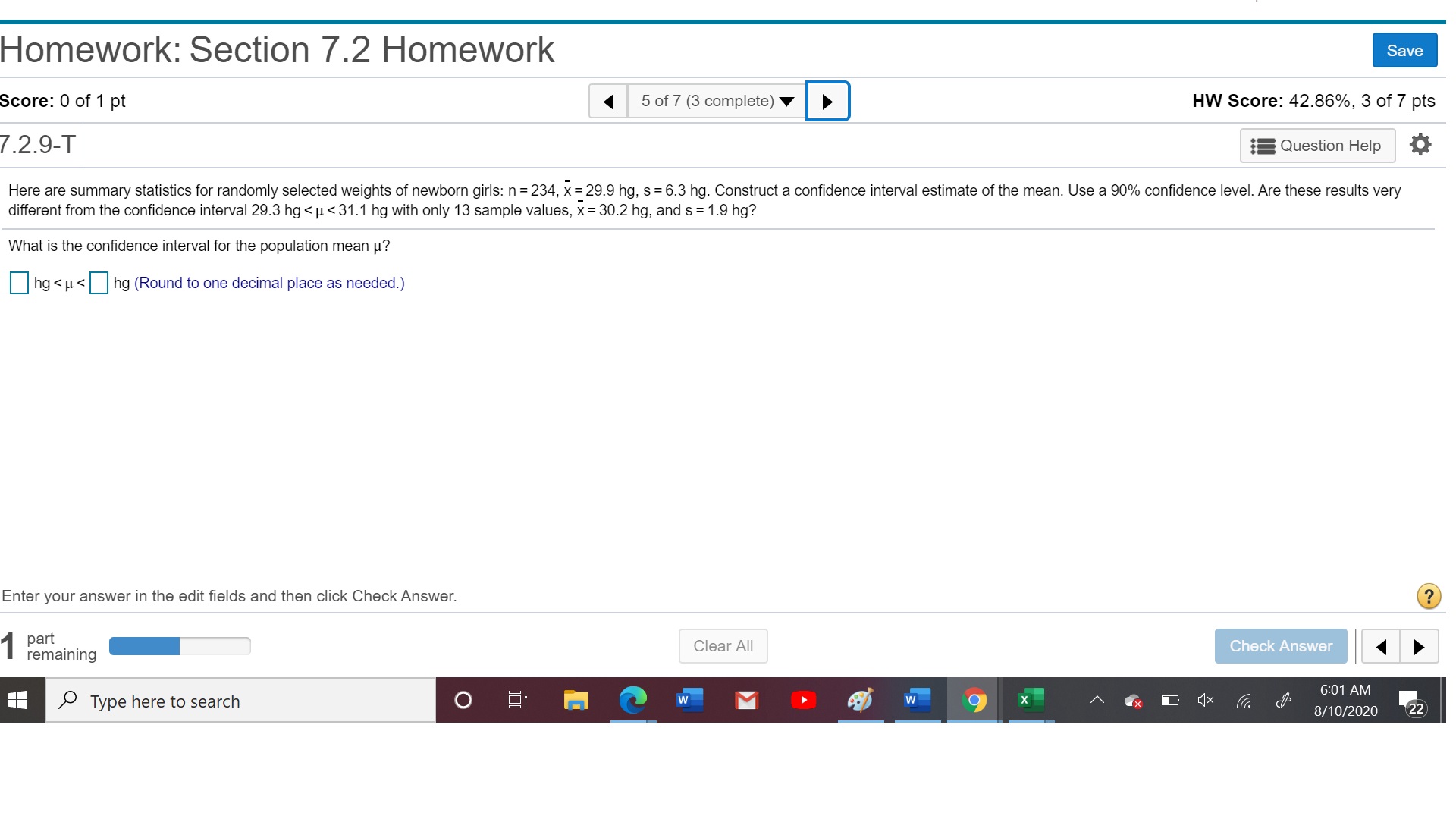1456x819 pixels.
Task: Click the Check Answer button
Action: click(1282, 645)
